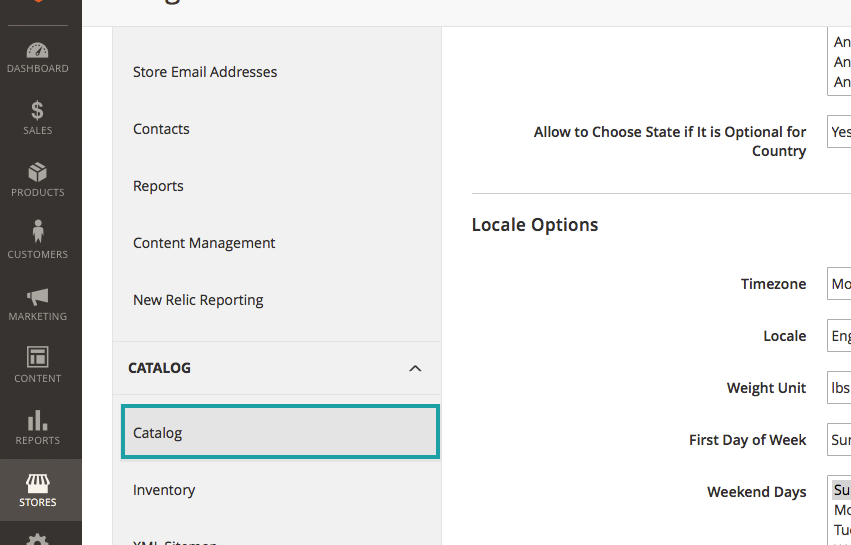
Task: Click the Sales dollar icon
Action: coord(38,111)
